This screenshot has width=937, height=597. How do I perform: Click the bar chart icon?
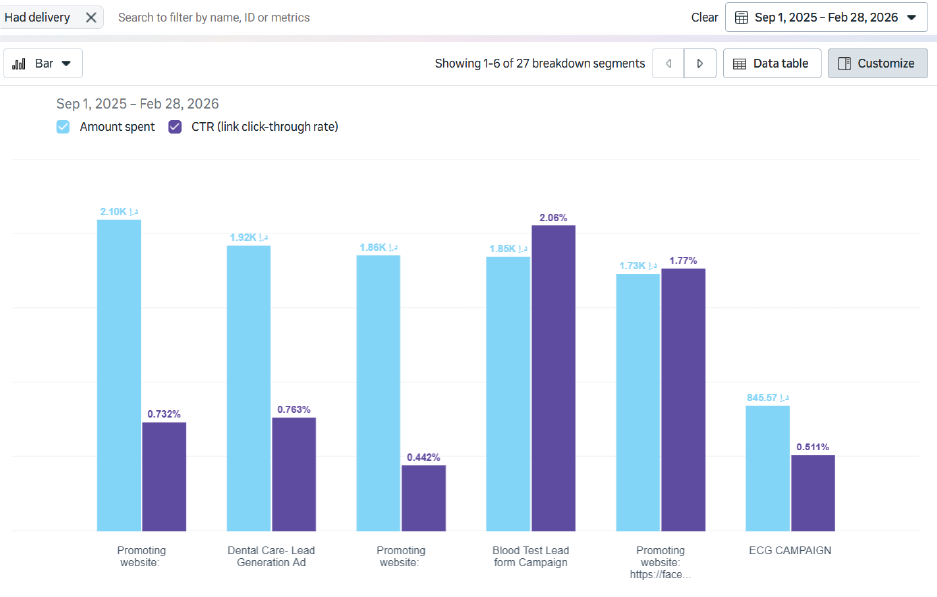pos(19,63)
